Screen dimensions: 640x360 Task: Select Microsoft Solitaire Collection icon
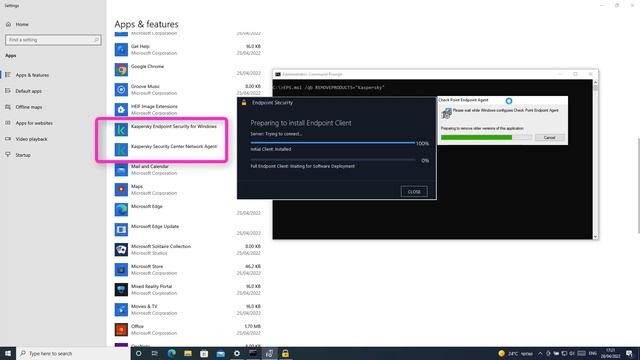[x=121, y=249]
